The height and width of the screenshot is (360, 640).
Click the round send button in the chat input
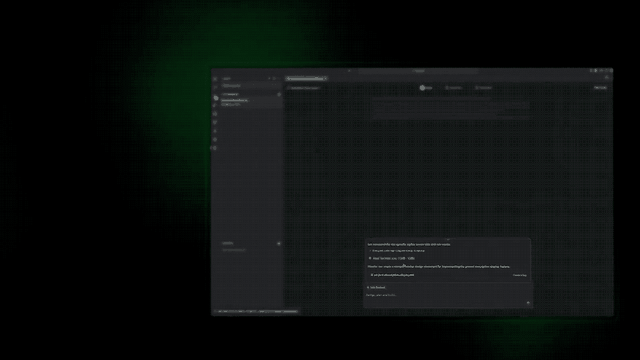528,303
